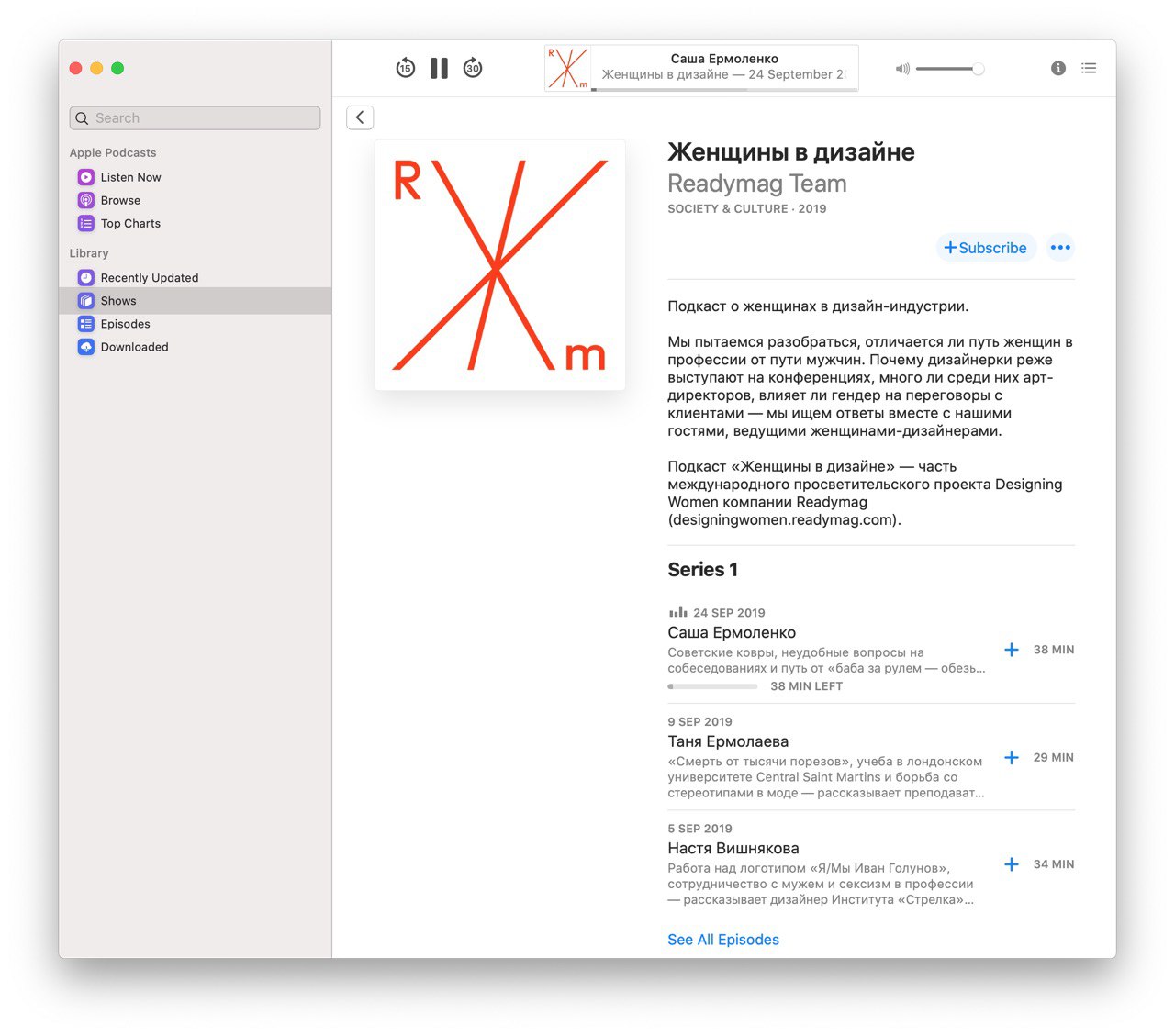Select Recently Updated in Library

tap(195, 277)
